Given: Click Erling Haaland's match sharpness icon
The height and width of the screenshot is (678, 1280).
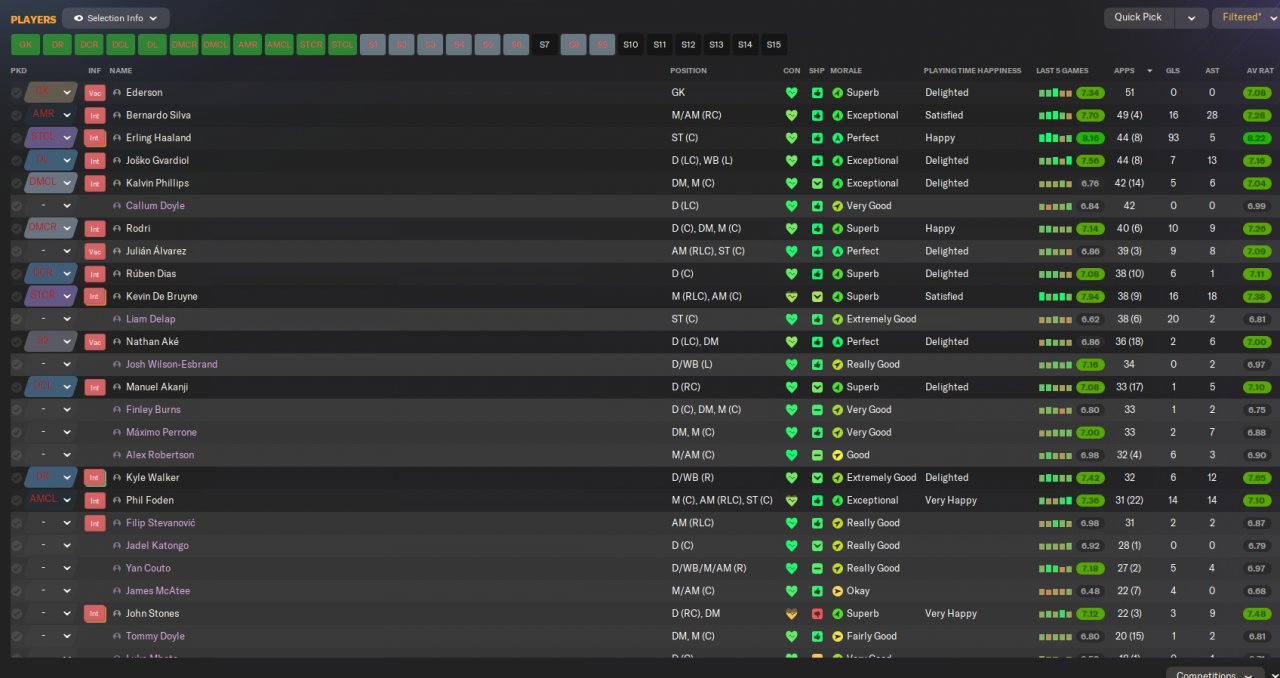Looking at the screenshot, I should click(817, 138).
